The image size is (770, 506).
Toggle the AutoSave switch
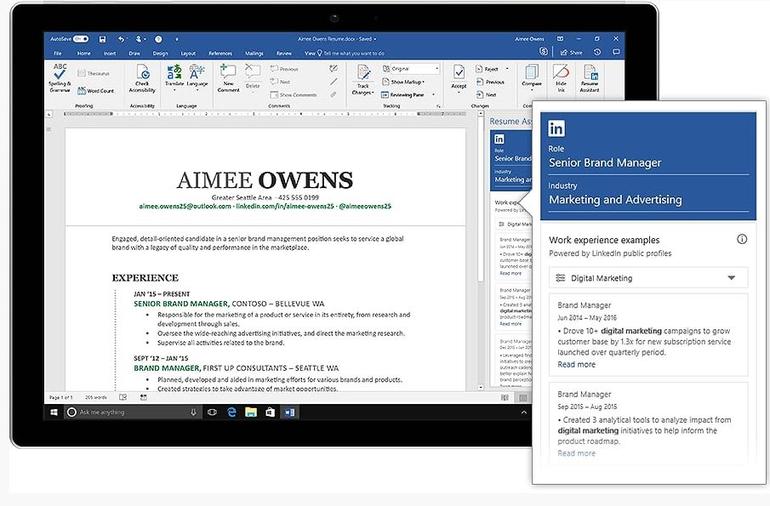[82, 38]
